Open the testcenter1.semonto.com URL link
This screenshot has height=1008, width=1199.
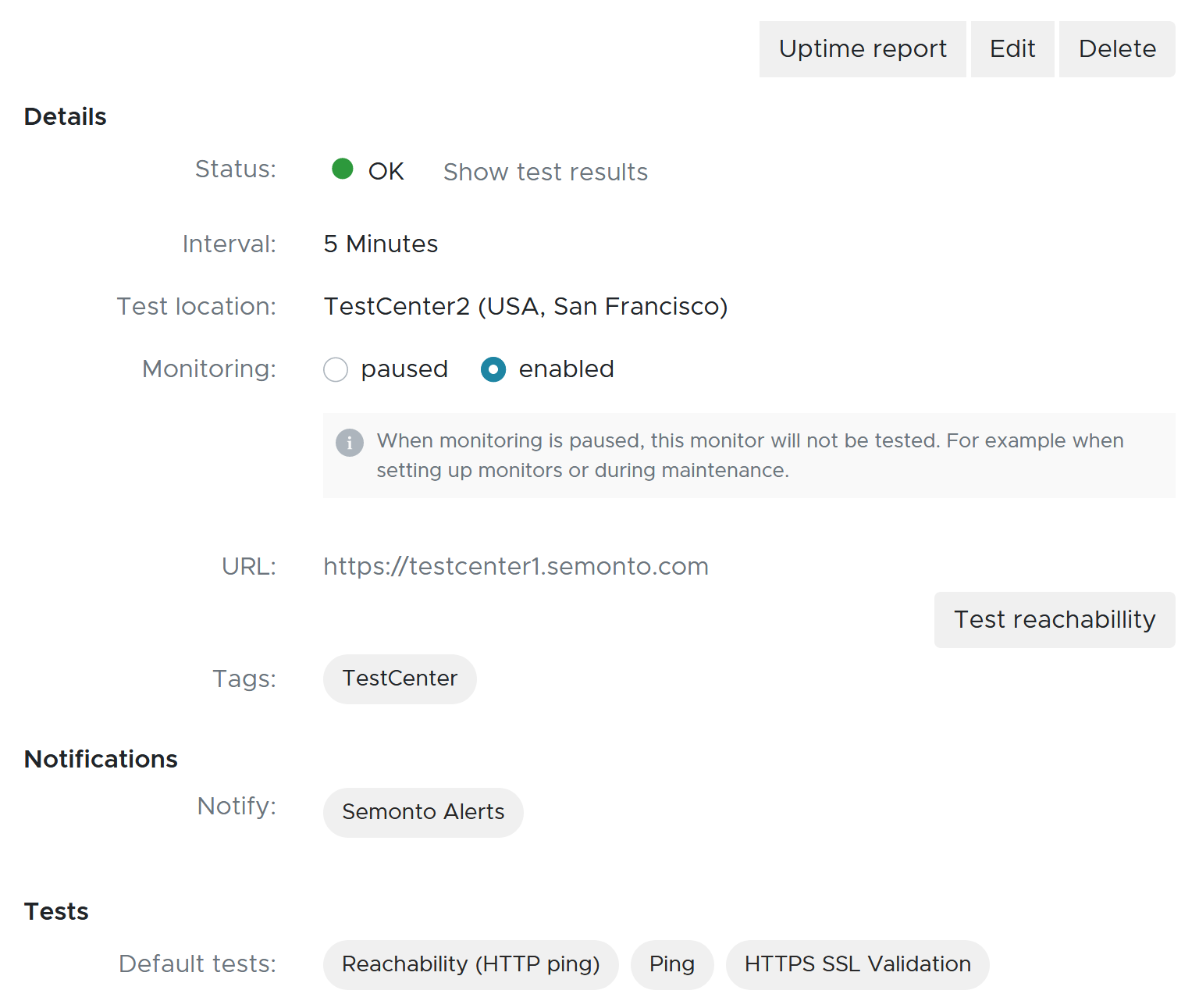(516, 566)
